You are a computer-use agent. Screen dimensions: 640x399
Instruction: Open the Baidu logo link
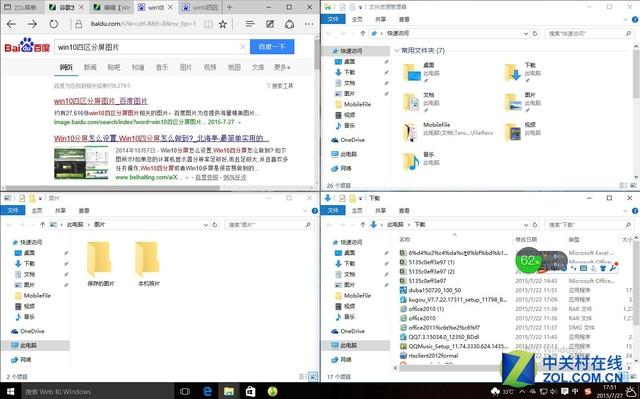point(27,46)
